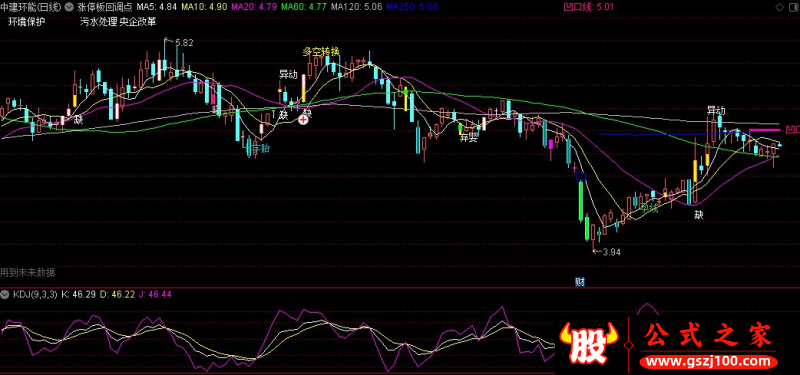Click the 多空转换 signal label
800x375 pixels.
click(321, 52)
